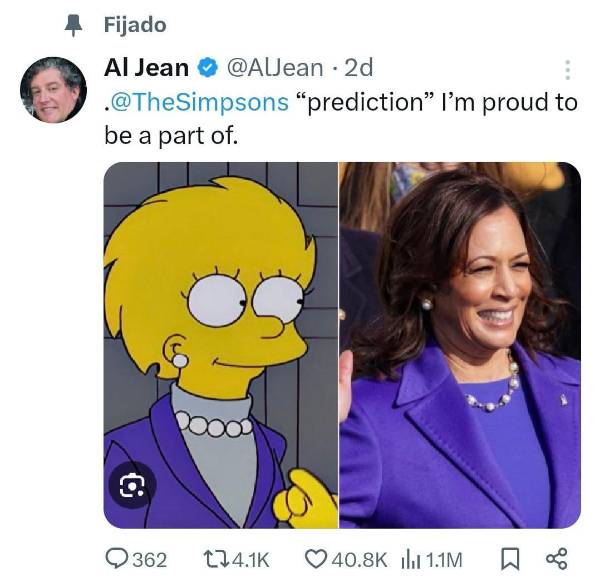Click the Fijado pinned label
The width and height of the screenshot is (600, 582).
(x=135, y=25)
